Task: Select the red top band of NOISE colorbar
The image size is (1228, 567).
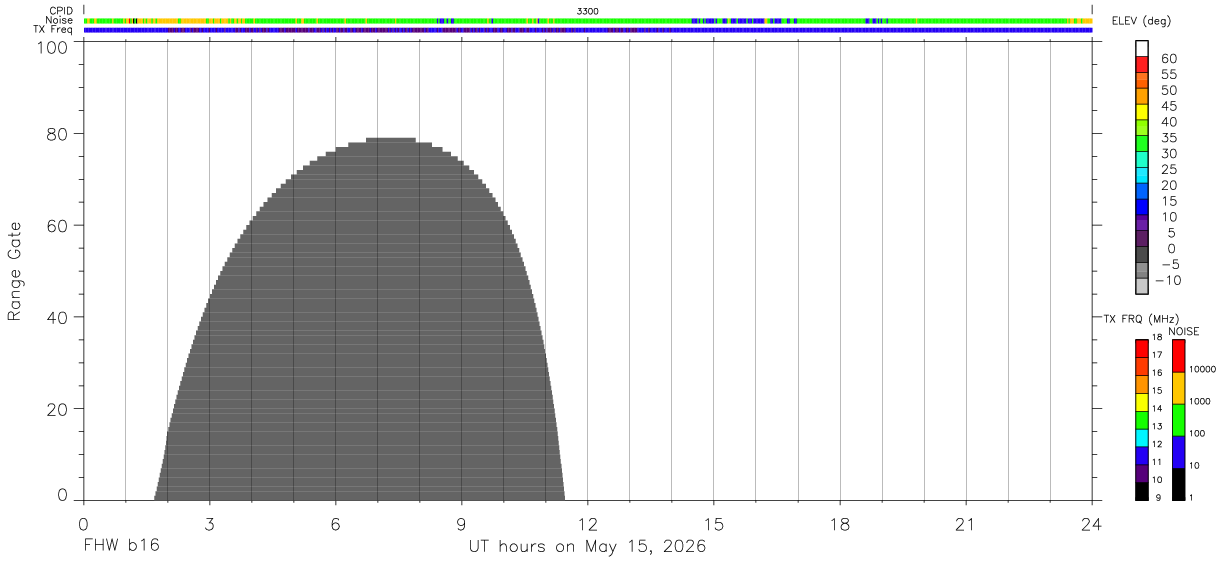Action: click(x=1179, y=356)
